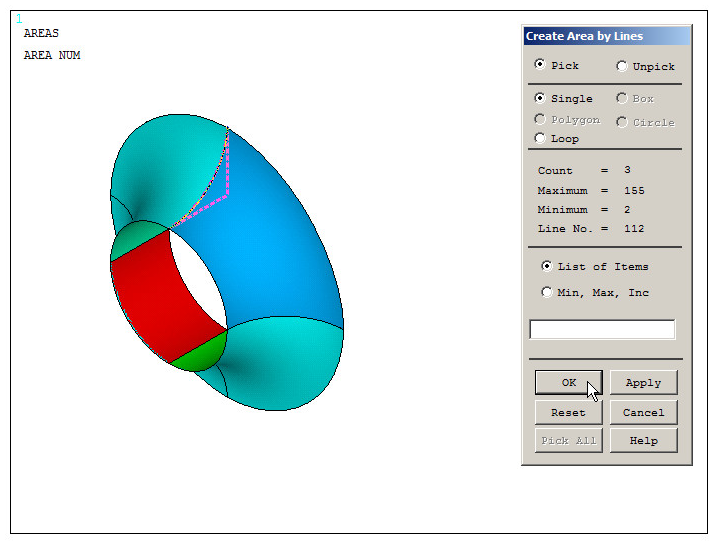Cancel the Create Area dialog
This screenshot has width=720, height=546.
pos(643,412)
